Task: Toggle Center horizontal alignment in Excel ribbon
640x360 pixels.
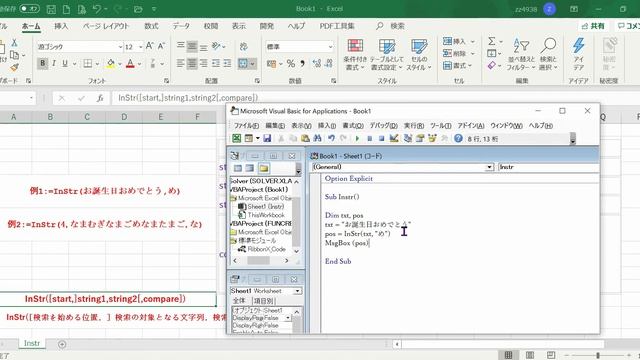Action: point(192,63)
